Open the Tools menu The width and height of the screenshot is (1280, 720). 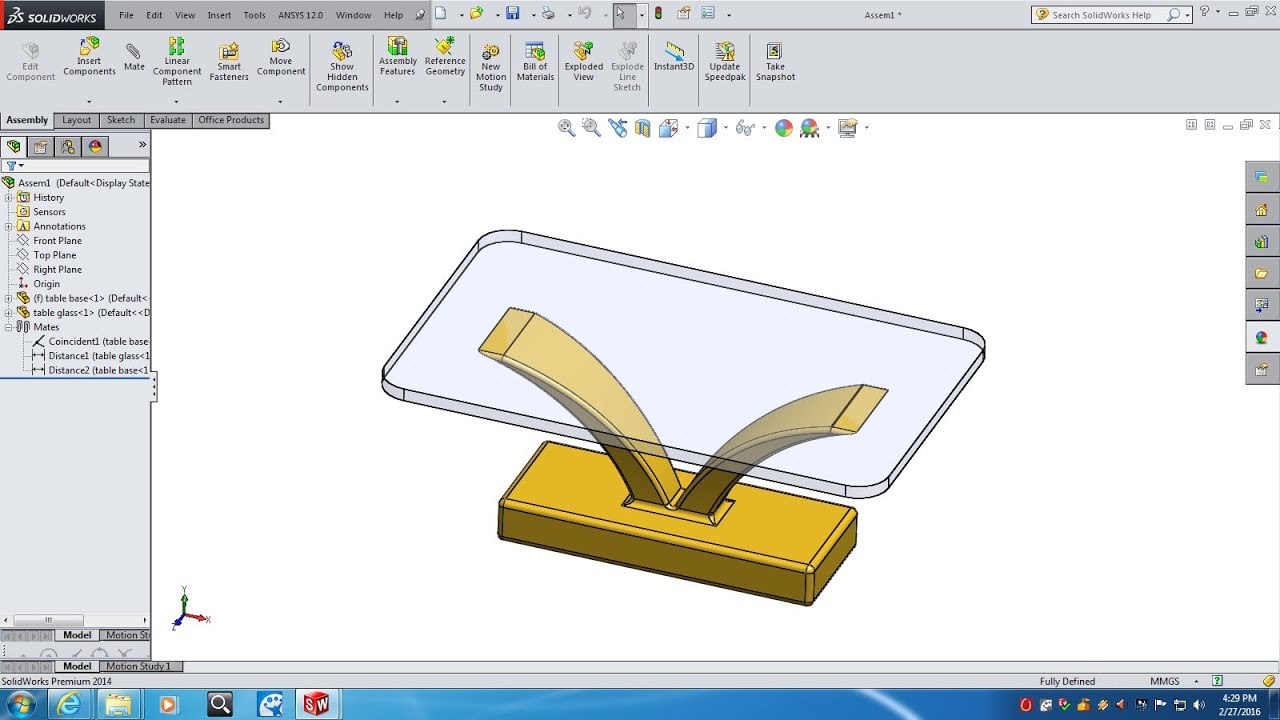(x=254, y=15)
